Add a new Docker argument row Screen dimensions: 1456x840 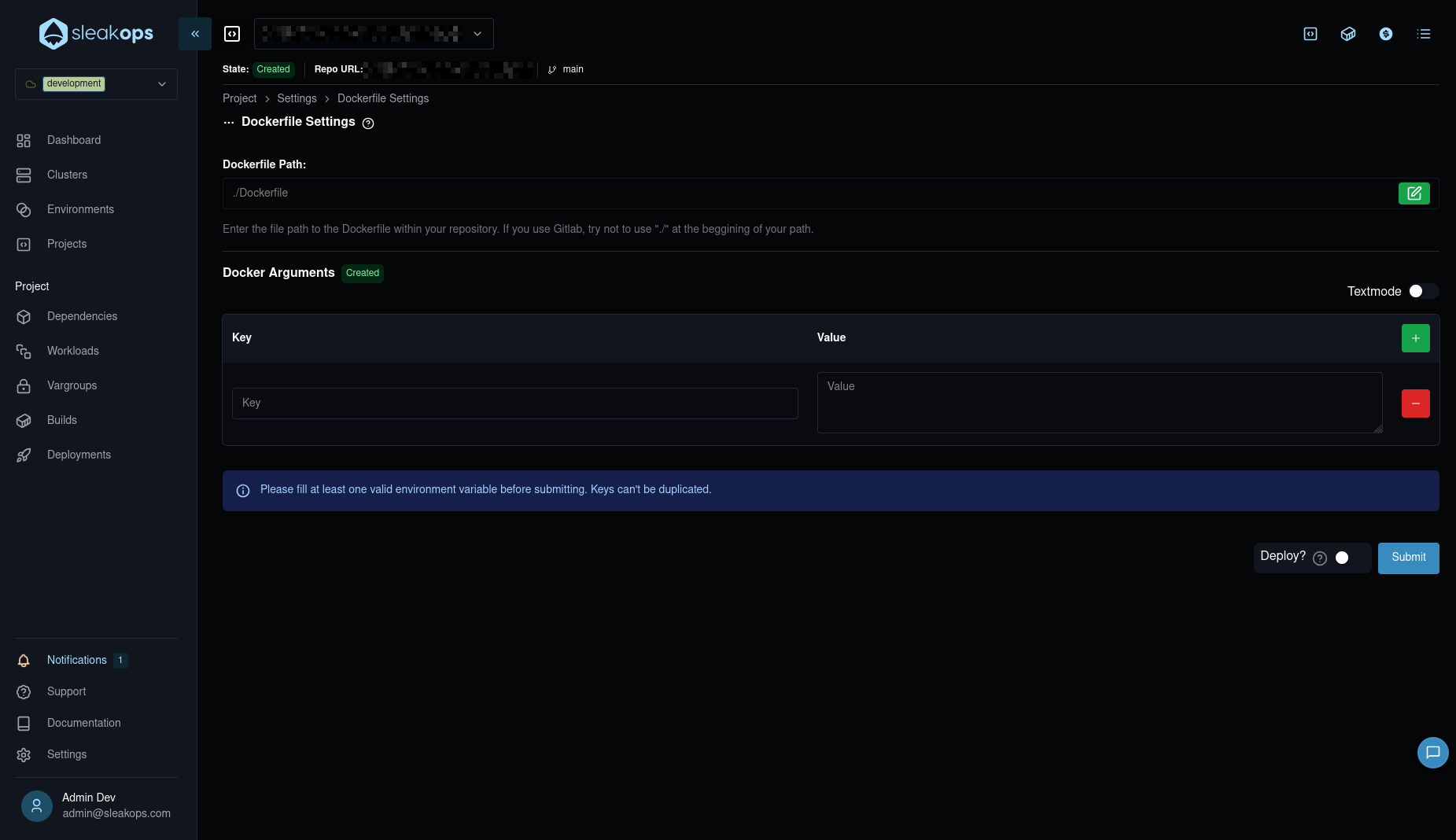[1415, 338]
